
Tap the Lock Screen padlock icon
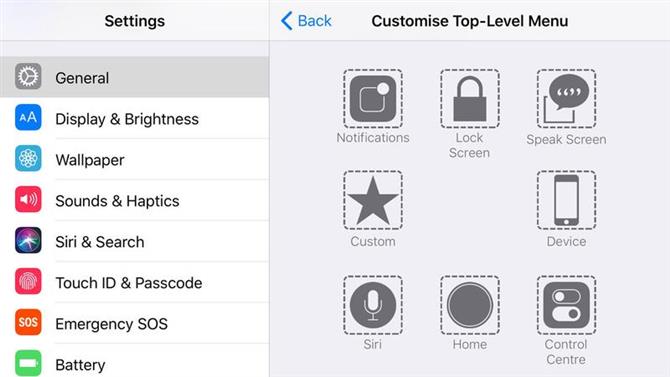[x=470, y=99]
